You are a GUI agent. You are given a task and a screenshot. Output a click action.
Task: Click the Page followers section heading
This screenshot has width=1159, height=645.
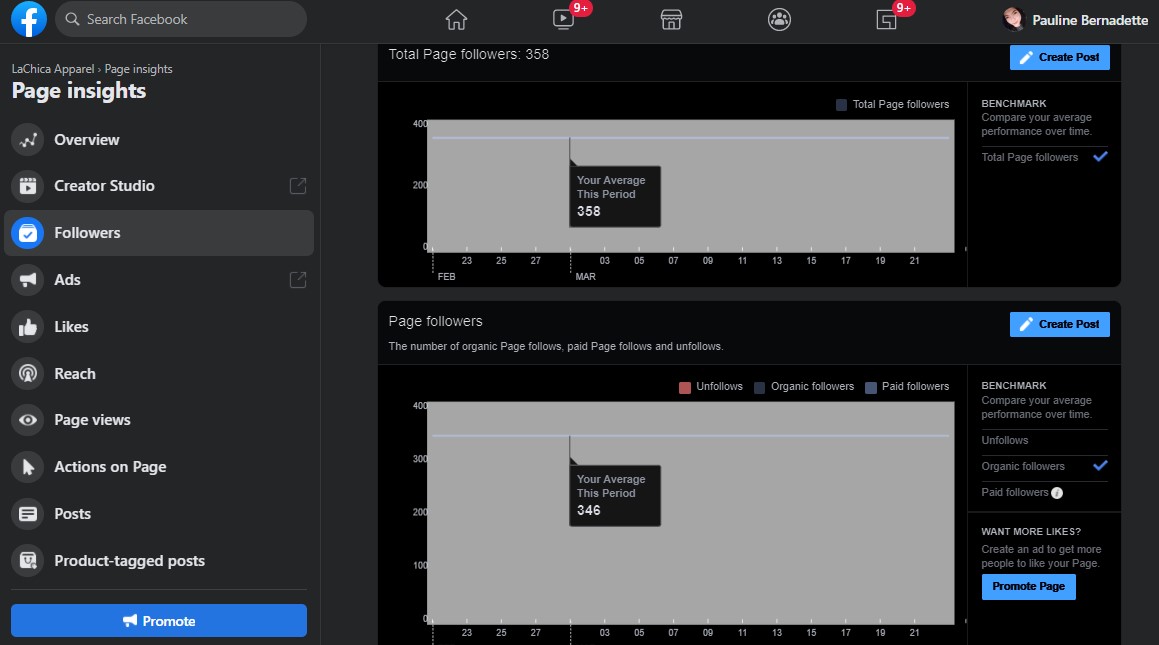435,321
